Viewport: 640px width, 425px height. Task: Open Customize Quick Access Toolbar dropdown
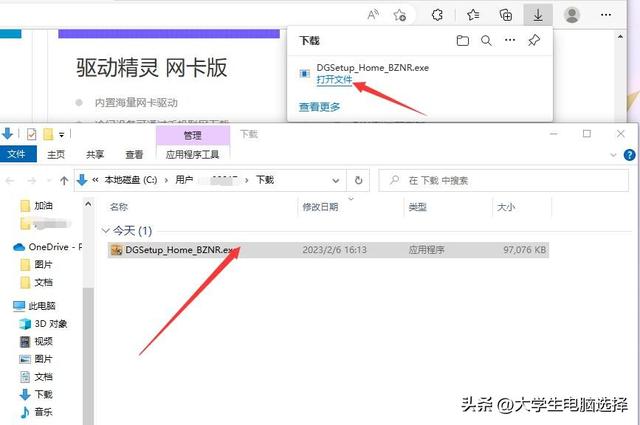point(61,134)
